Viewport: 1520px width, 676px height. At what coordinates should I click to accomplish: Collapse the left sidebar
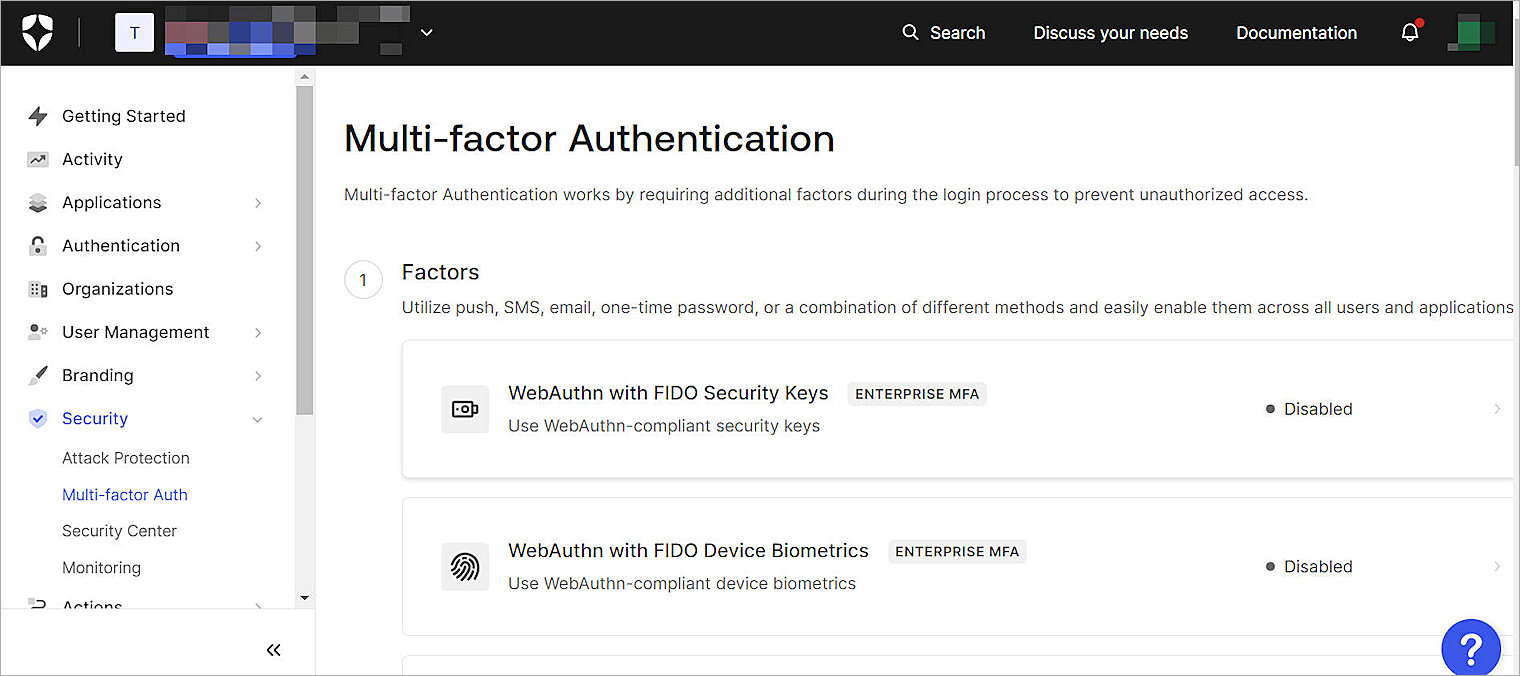[x=274, y=649]
